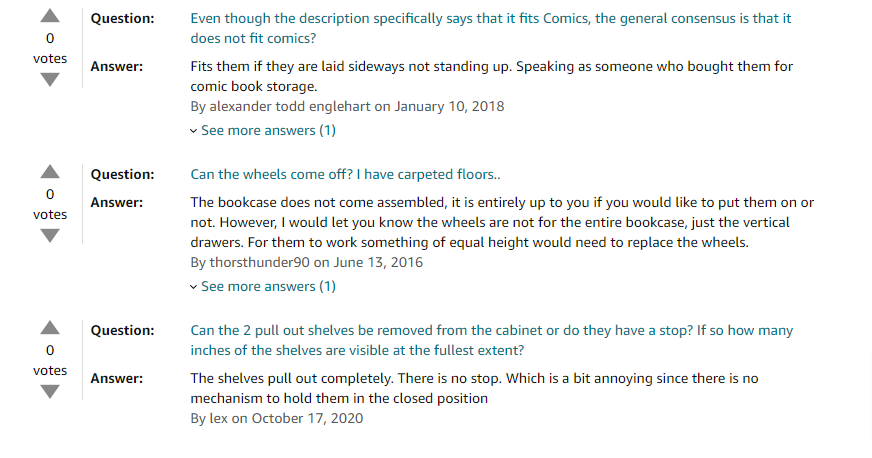Open the 2 pull out shelves question
Viewport: 872px width, 458px height.
tap(492, 340)
